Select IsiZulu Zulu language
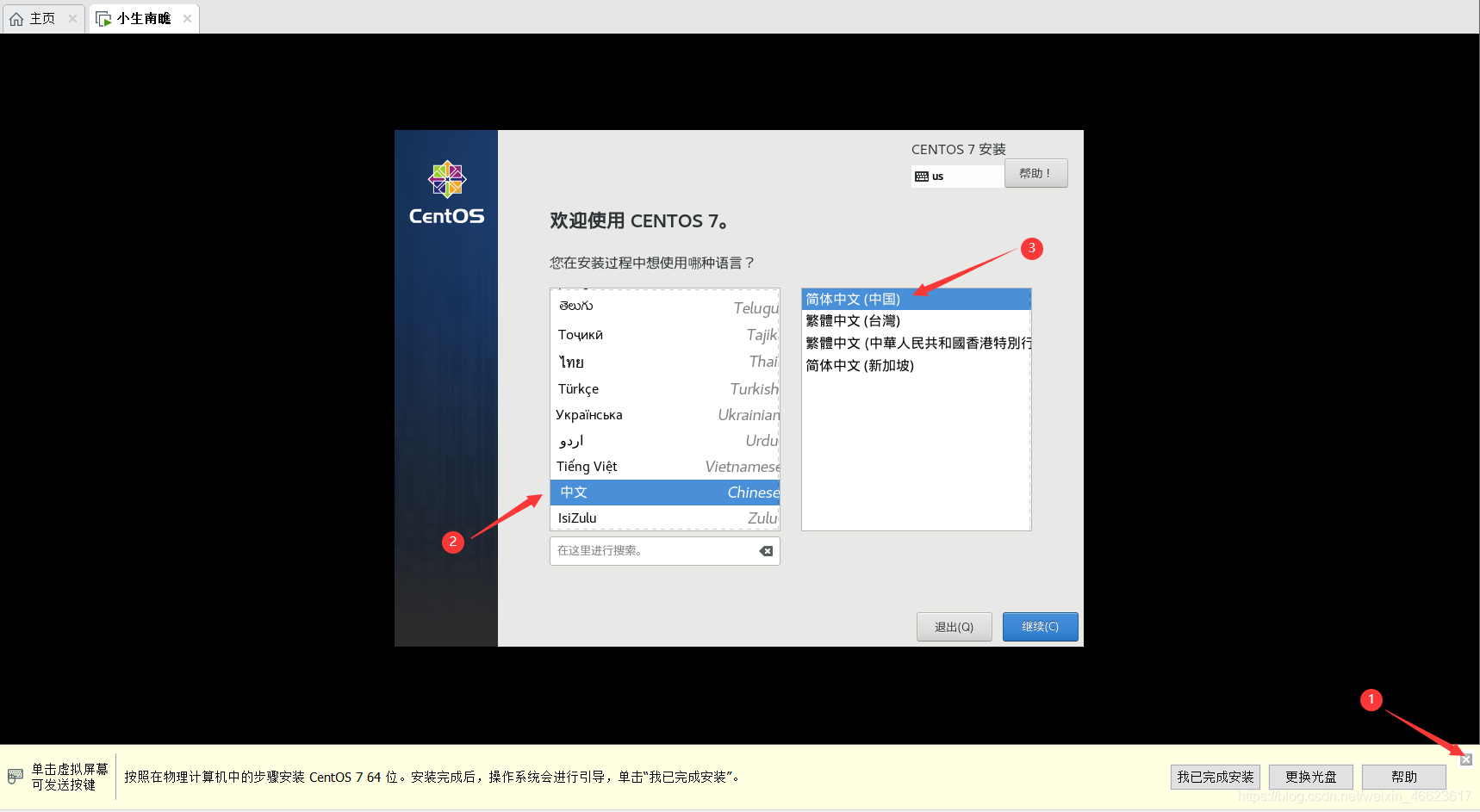 click(665, 518)
